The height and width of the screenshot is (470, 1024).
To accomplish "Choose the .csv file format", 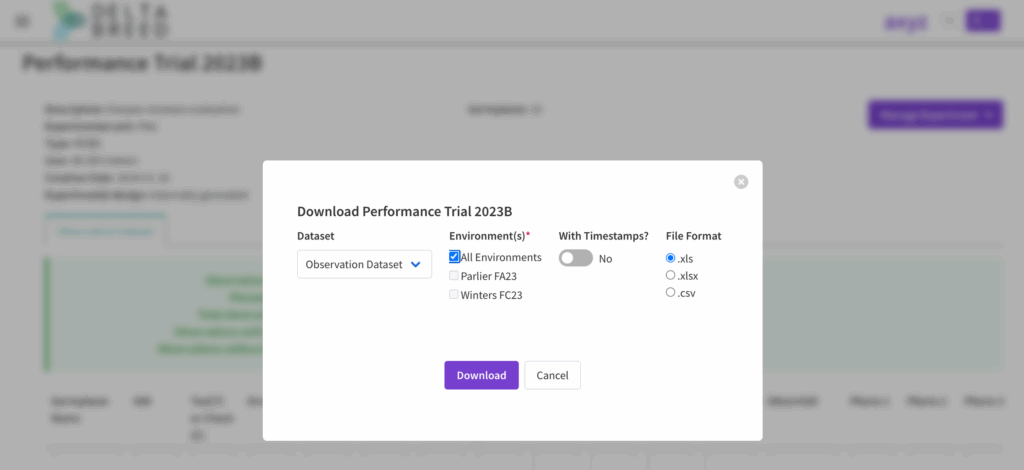I will 671,292.
